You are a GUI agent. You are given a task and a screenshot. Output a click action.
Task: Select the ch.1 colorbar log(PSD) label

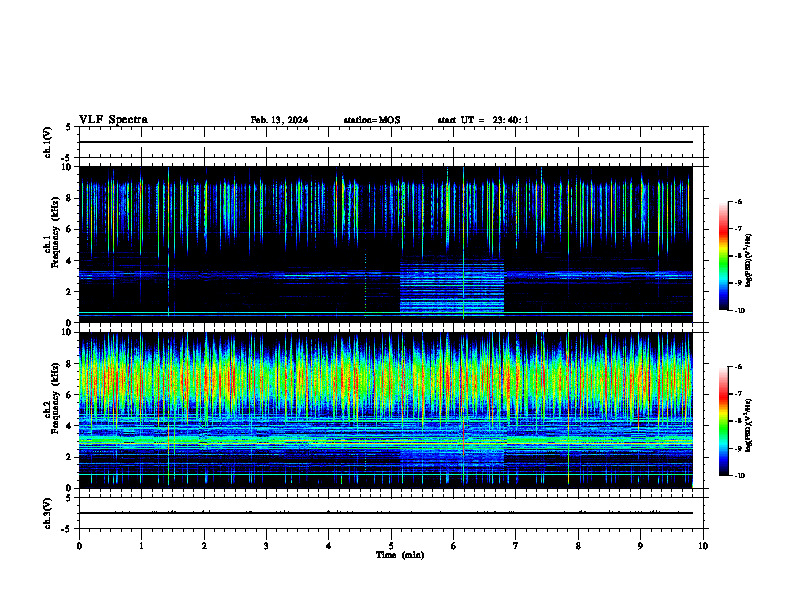748,260
